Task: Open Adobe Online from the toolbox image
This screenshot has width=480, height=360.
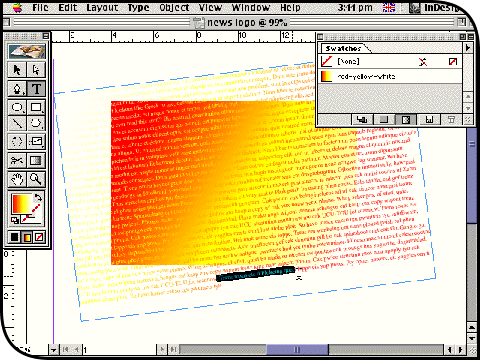Action: 27,52
